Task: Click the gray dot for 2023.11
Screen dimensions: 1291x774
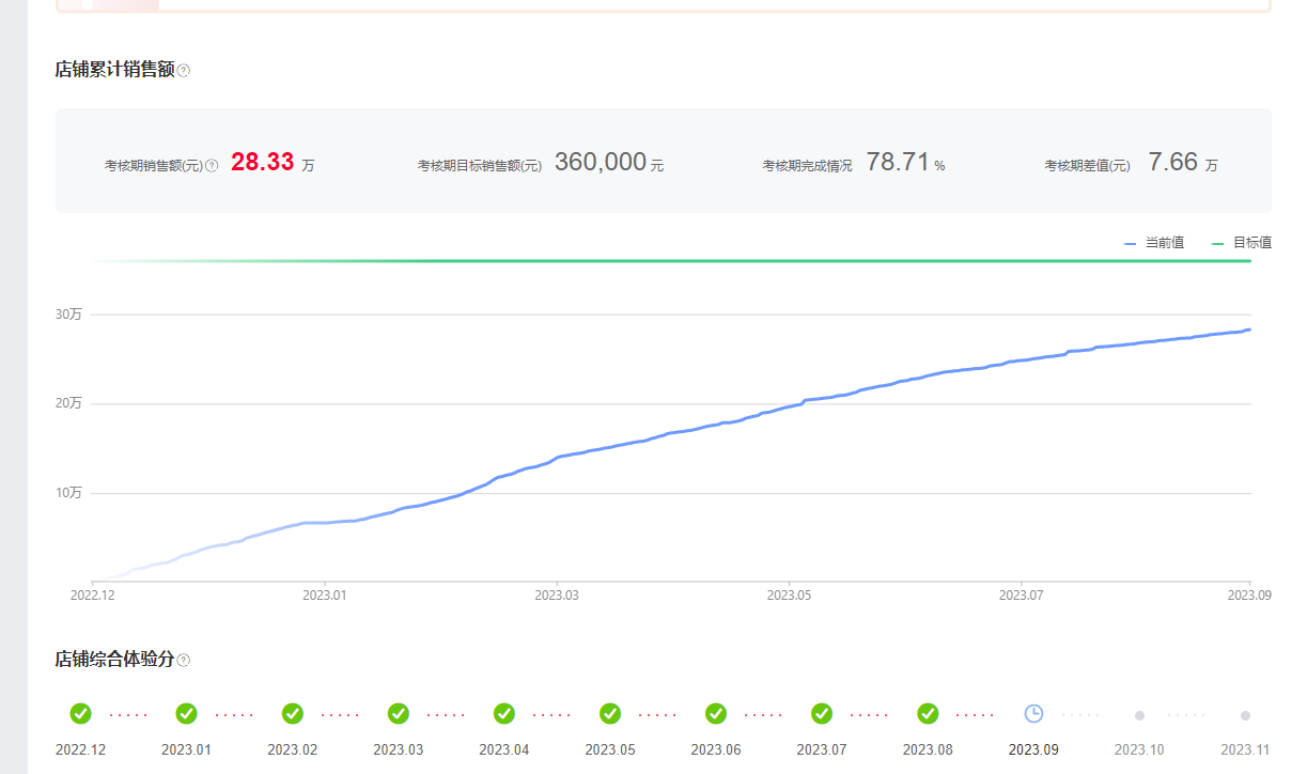Action: click(1245, 716)
